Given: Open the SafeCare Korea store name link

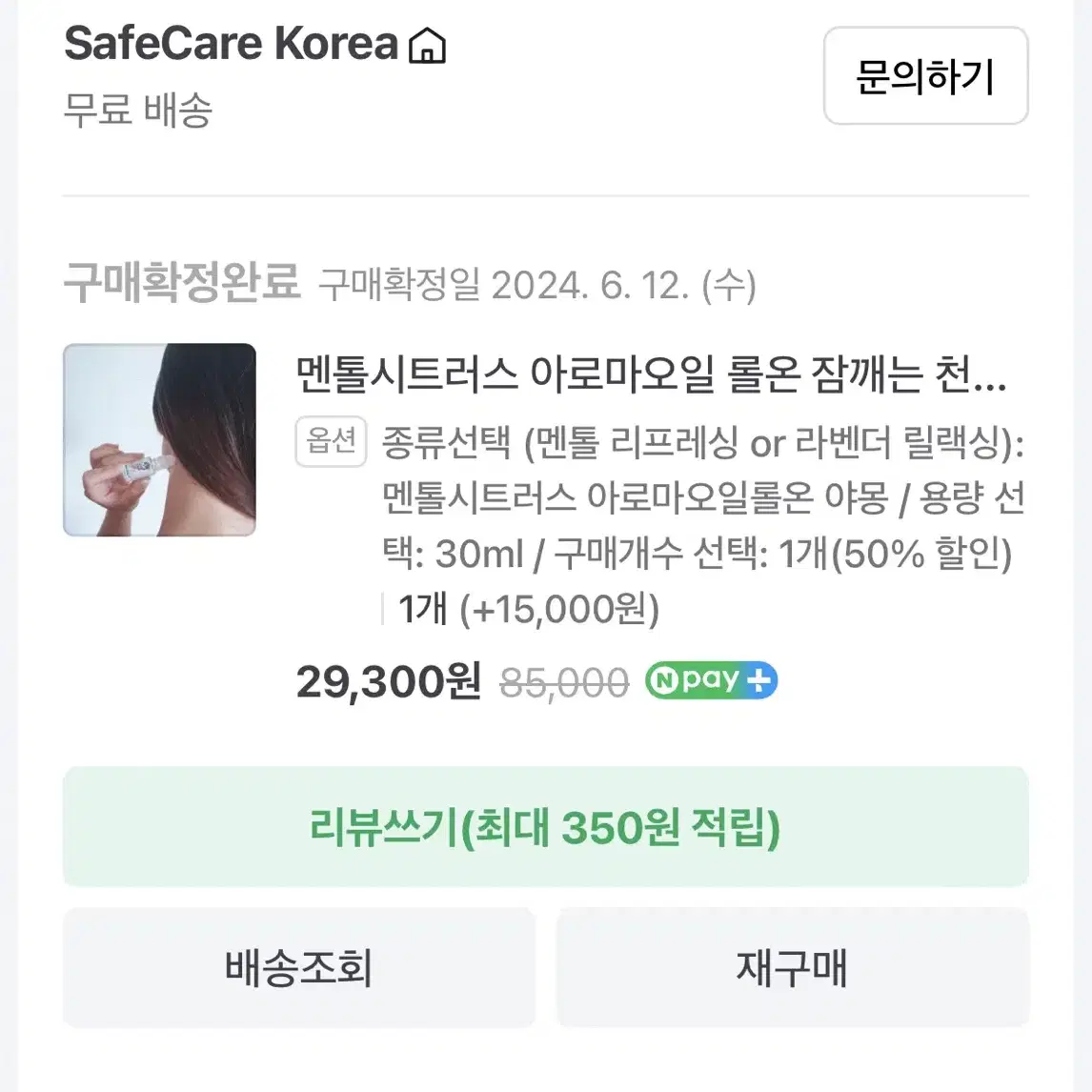Looking at the screenshot, I should [x=232, y=44].
